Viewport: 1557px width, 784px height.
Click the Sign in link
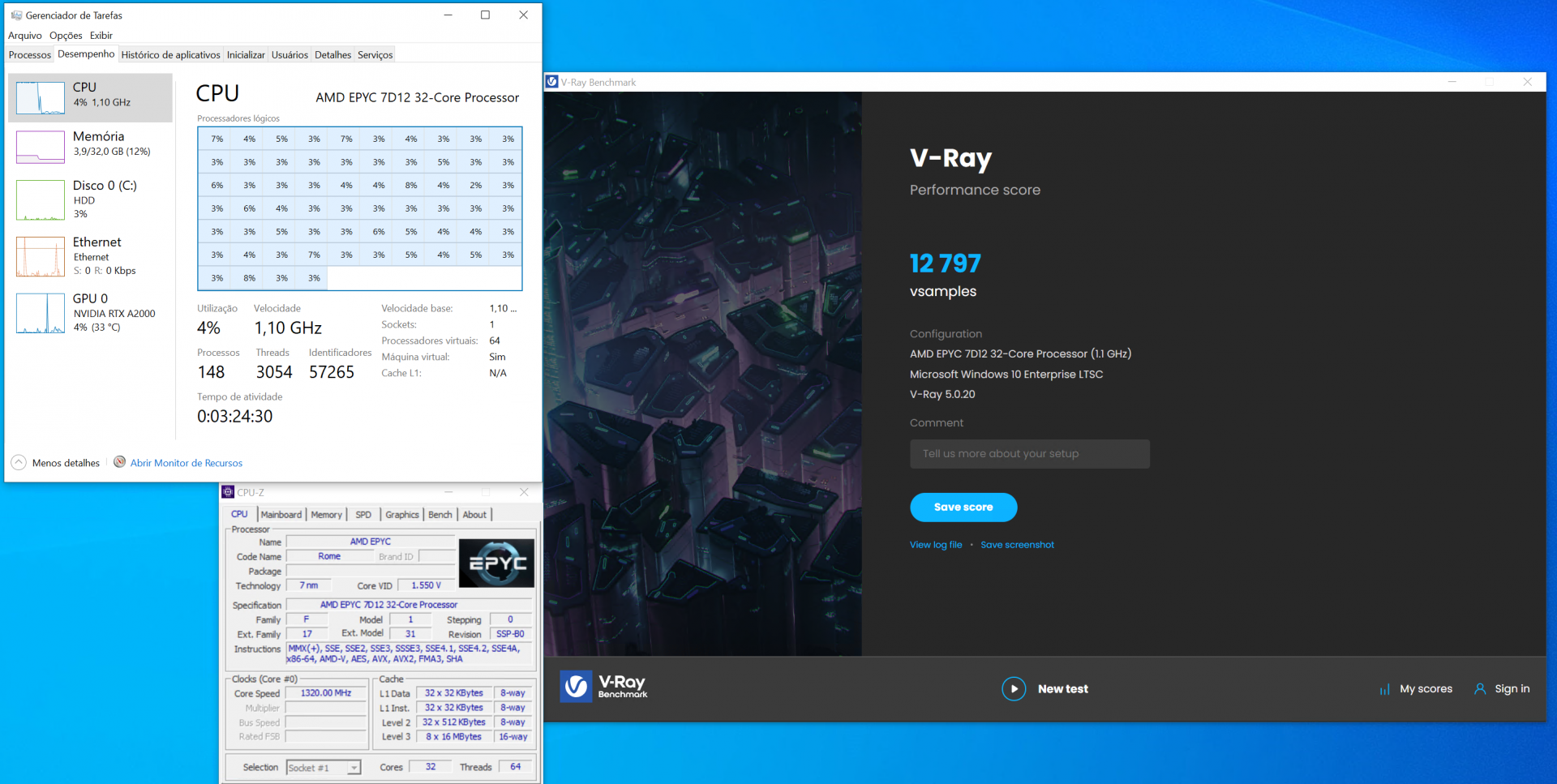coord(1512,689)
